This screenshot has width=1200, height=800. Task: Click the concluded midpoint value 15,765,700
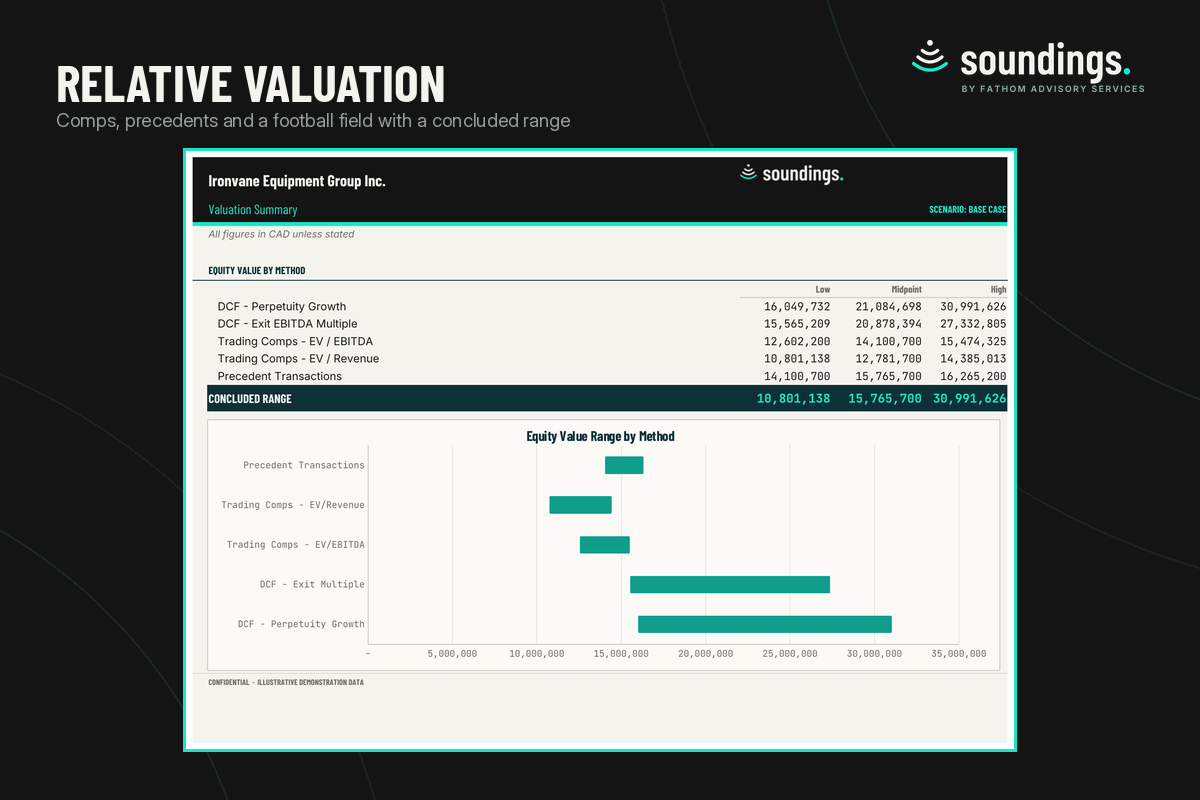(885, 398)
